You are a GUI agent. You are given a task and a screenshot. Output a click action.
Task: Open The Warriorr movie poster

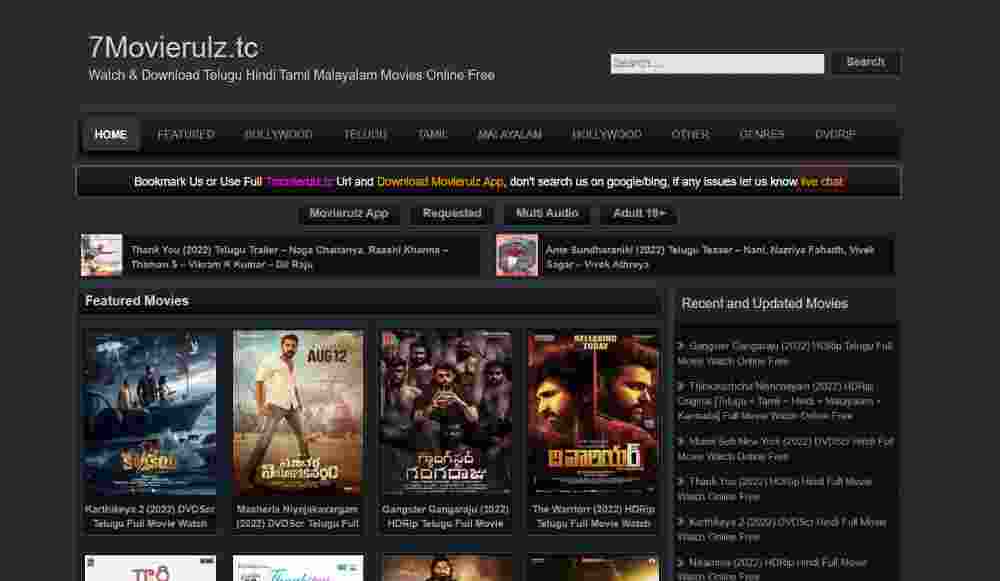[x=593, y=412]
